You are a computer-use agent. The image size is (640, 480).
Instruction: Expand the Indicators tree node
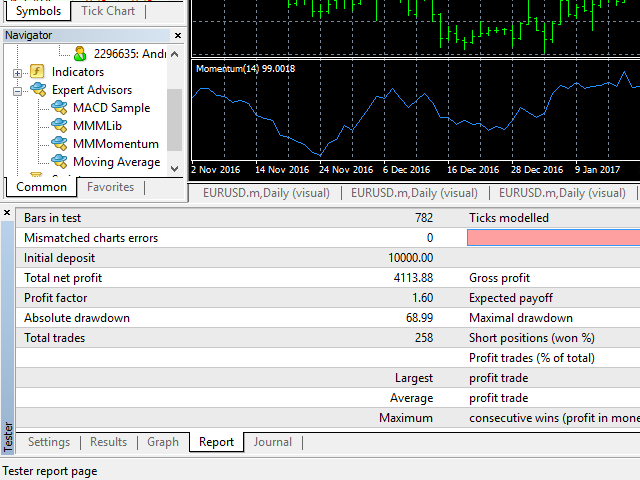[x=17, y=72]
